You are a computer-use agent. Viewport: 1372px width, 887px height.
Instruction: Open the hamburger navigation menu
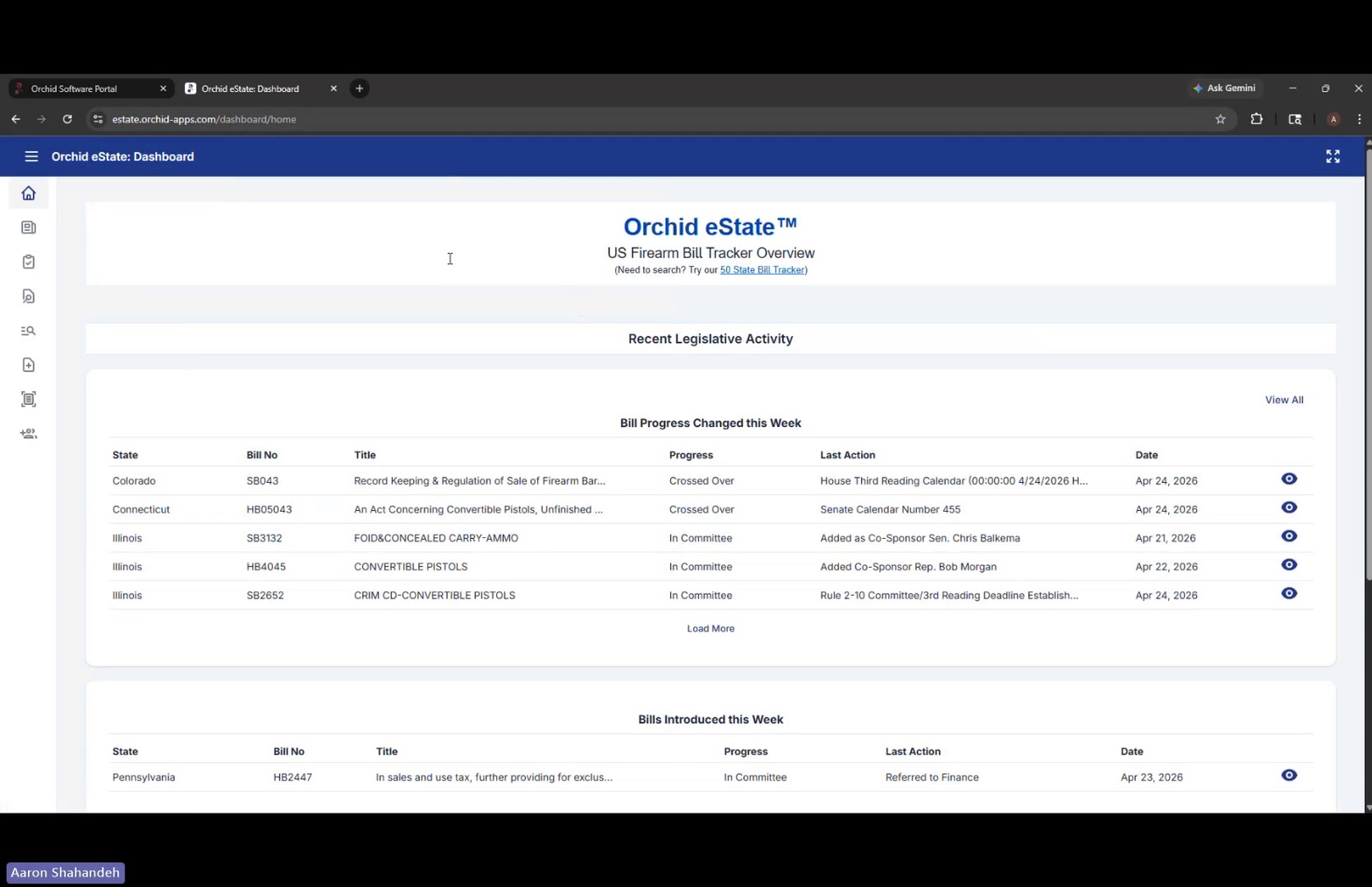[31, 157]
